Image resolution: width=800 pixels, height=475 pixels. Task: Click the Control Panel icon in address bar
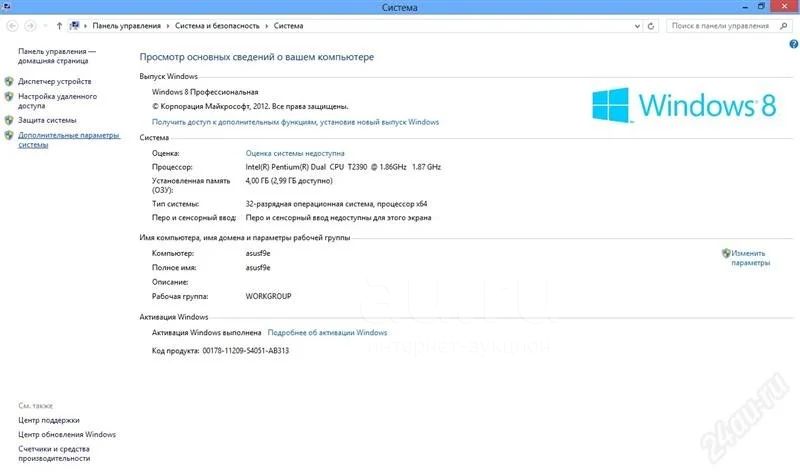[x=74, y=26]
